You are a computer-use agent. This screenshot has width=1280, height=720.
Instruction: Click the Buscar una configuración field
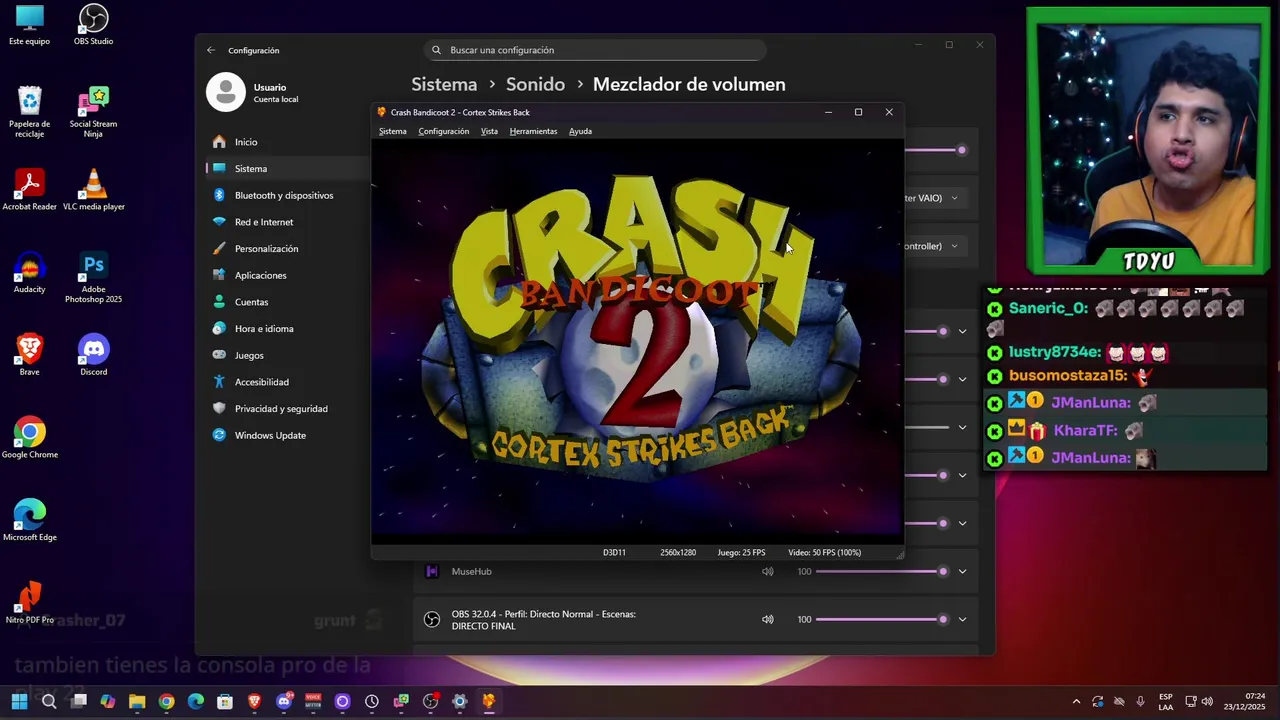[595, 50]
